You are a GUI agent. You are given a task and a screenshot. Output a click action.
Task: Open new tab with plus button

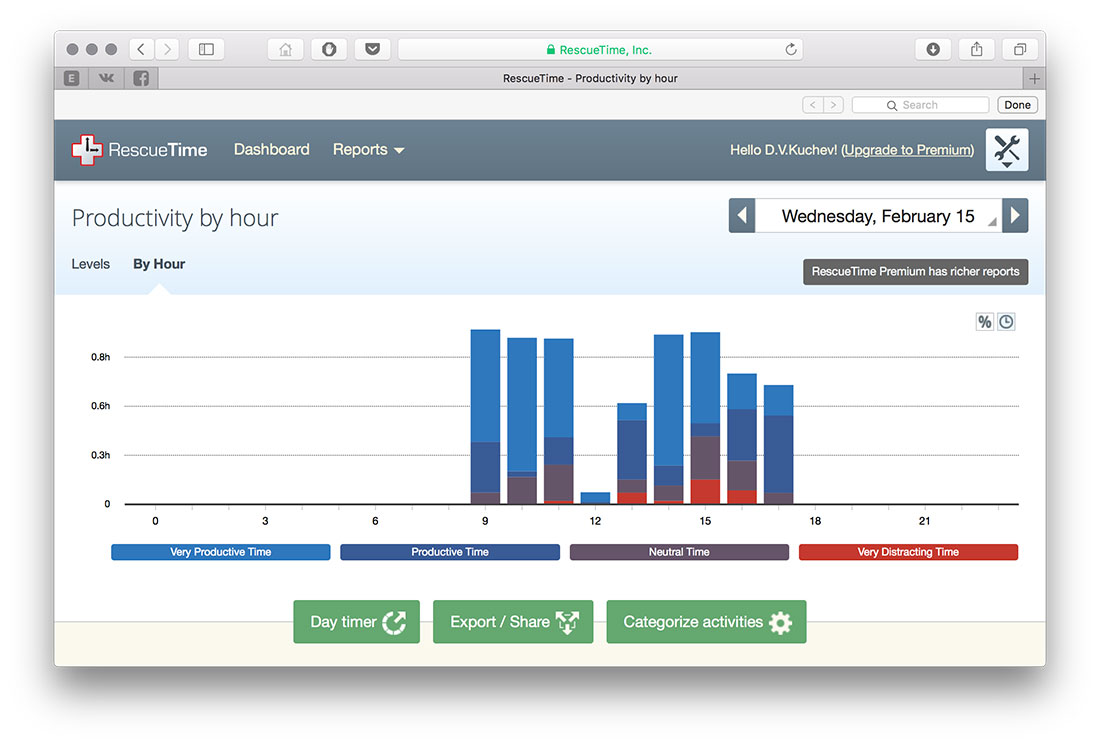1034,79
